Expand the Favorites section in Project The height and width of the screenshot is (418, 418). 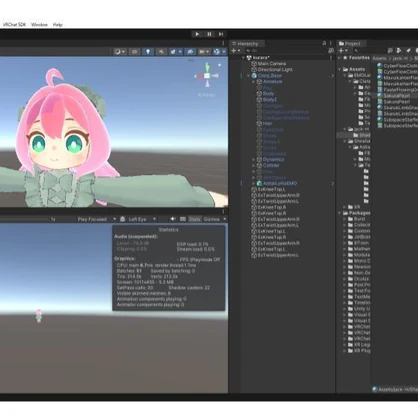pos(340,58)
